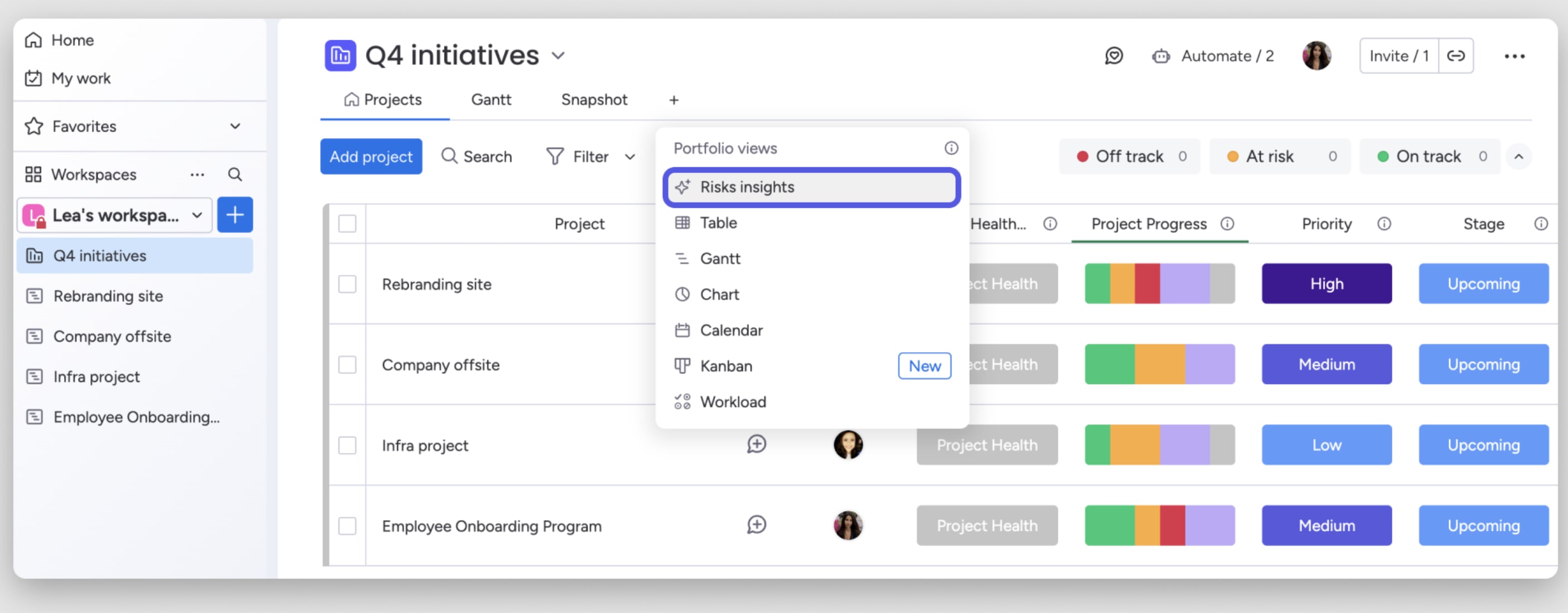Select Table portfolio view
Viewport: 1568px width, 613px height.
(x=812, y=222)
